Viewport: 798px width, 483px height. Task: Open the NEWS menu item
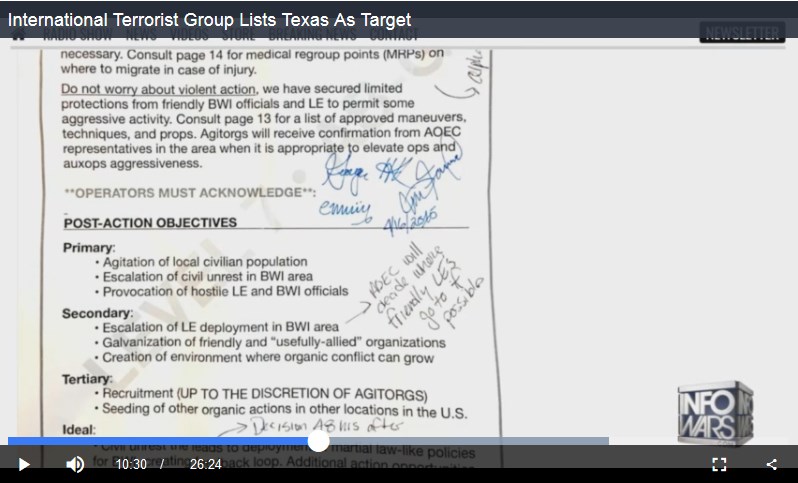141,35
